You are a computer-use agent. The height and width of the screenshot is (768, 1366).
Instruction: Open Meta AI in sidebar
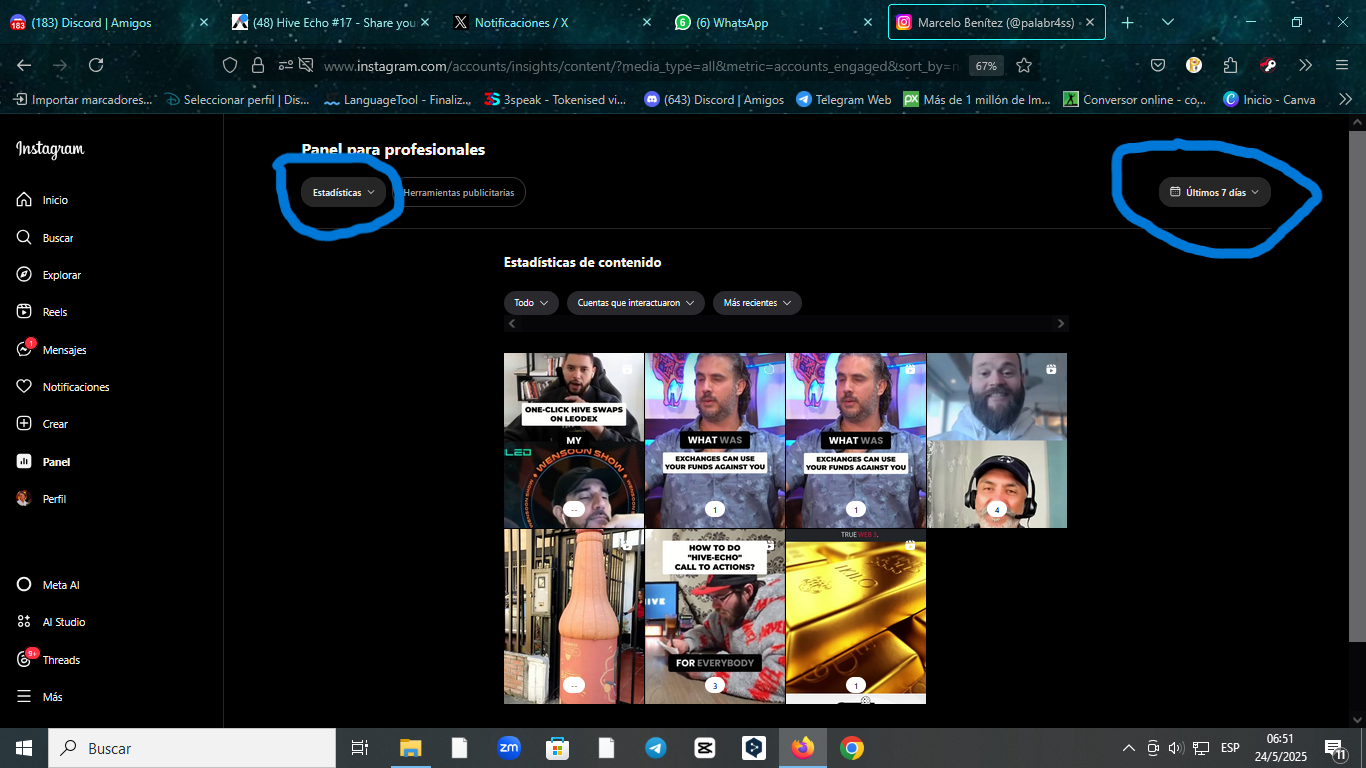47,585
